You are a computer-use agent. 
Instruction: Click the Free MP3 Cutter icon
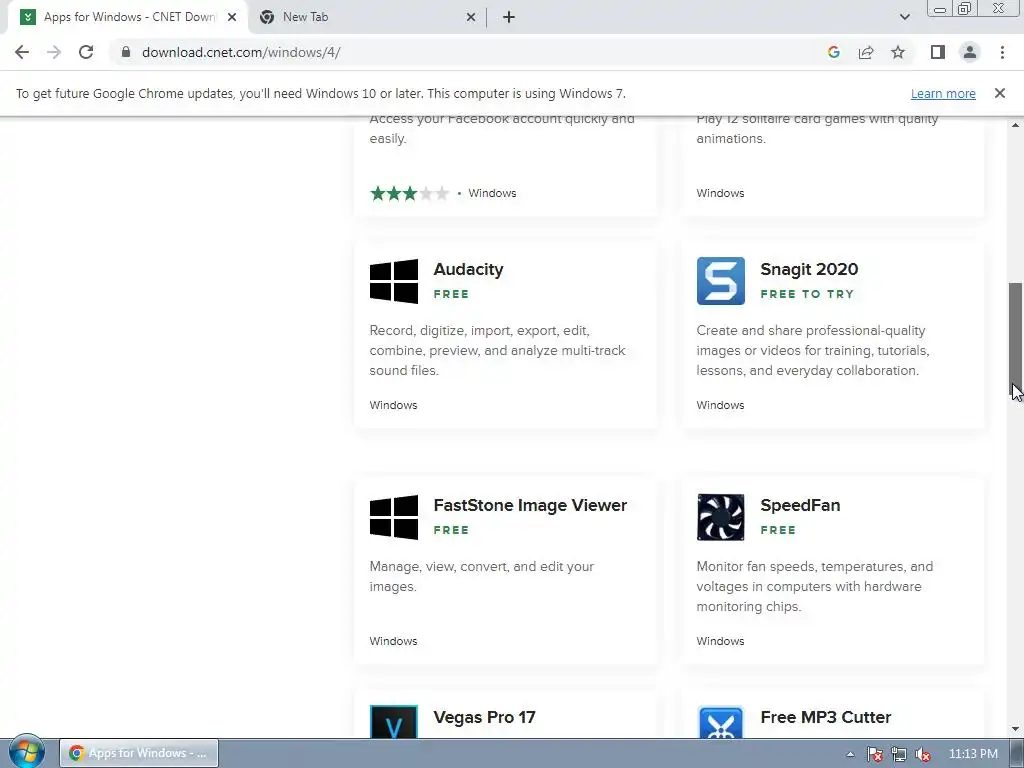(720, 722)
